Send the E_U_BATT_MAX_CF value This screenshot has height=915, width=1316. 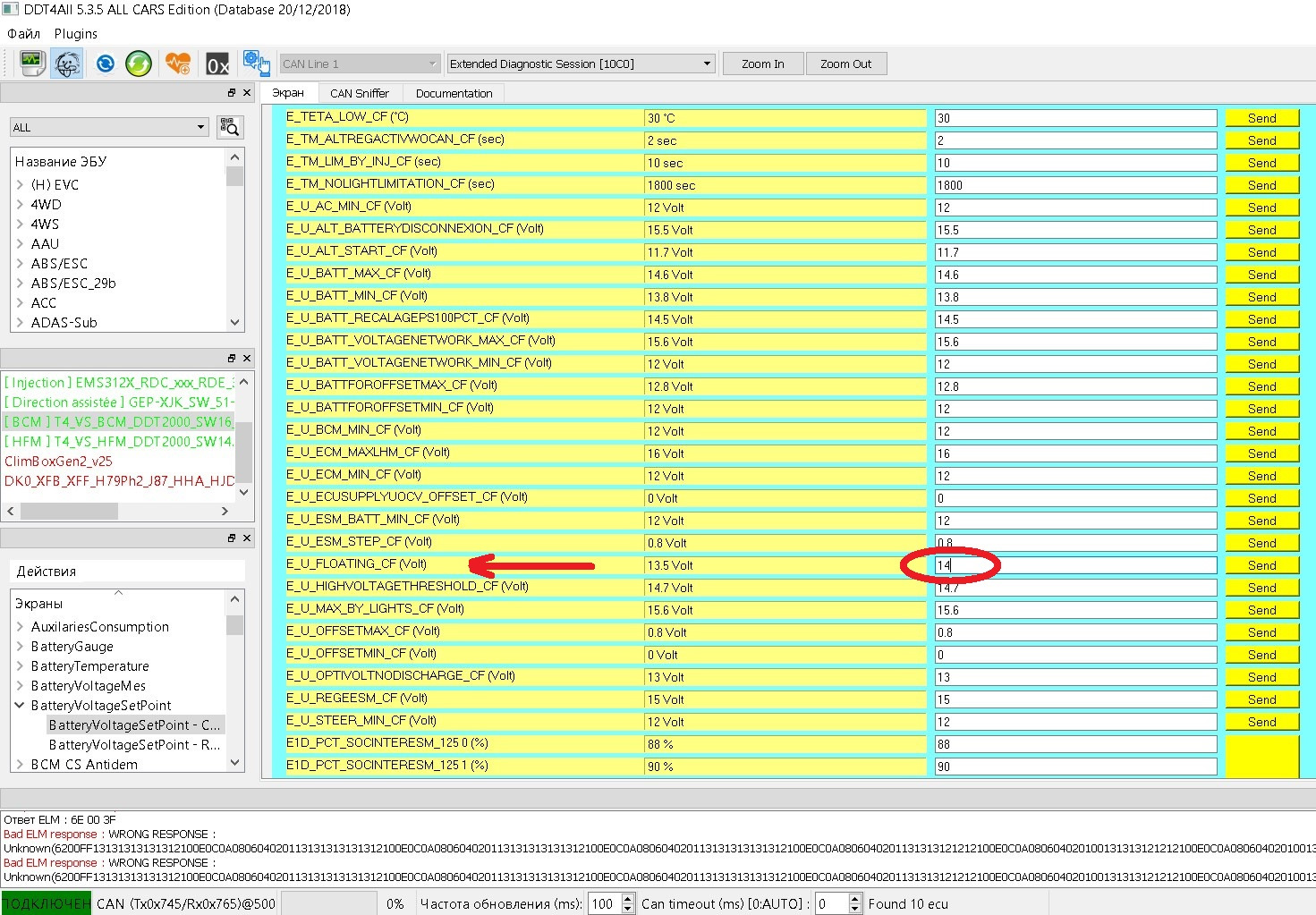coord(1261,275)
